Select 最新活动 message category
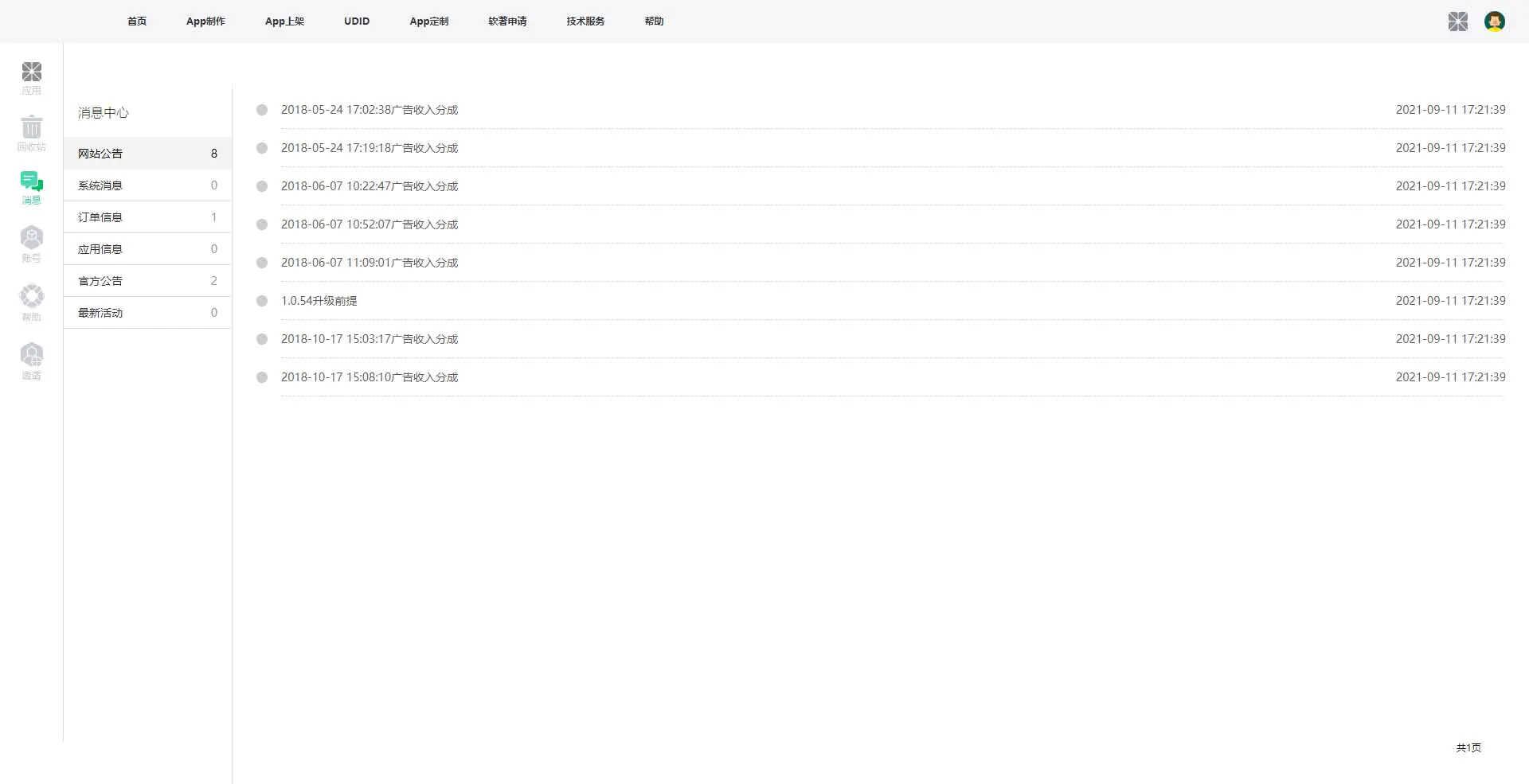Screen dimensions: 1529x784 [147, 313]
